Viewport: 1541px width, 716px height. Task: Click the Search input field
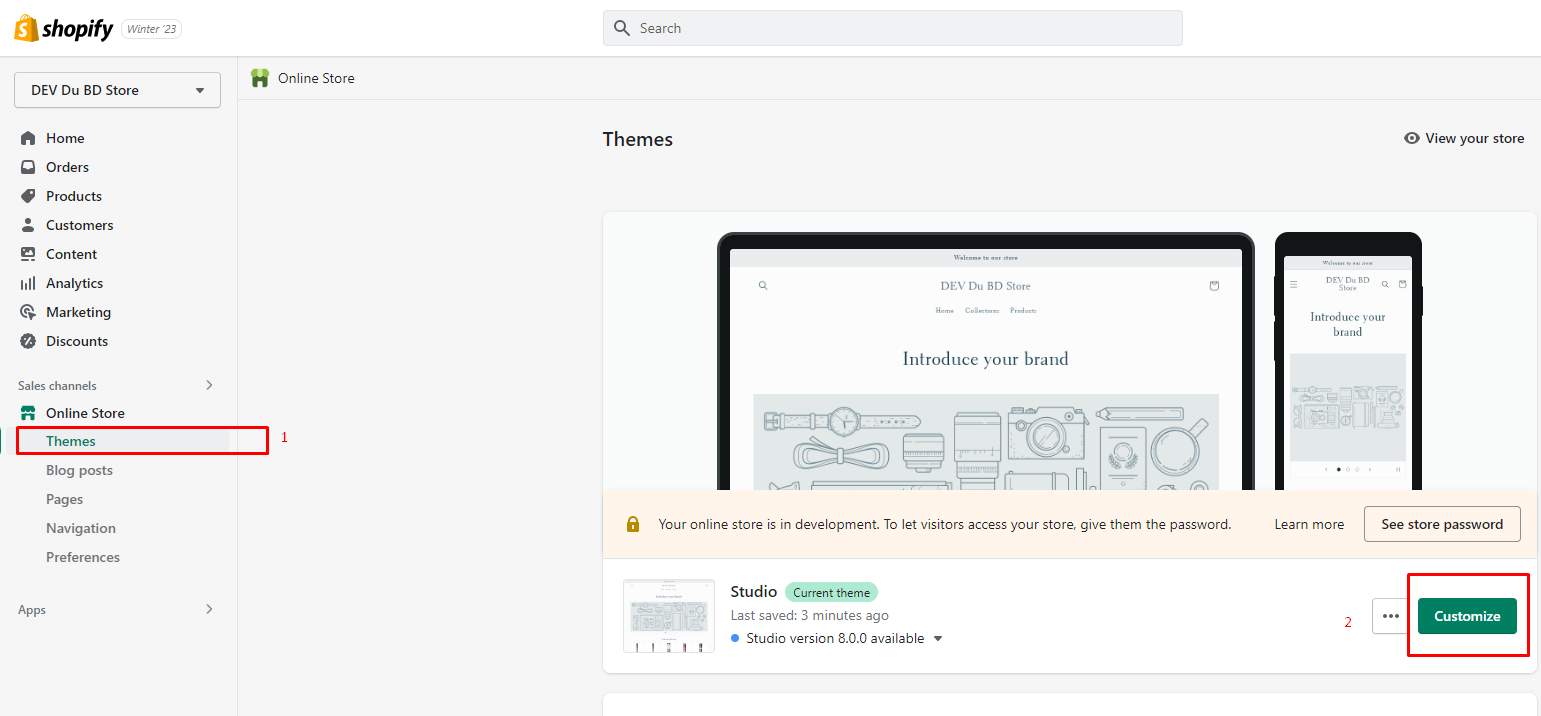[x=892, y=28]
